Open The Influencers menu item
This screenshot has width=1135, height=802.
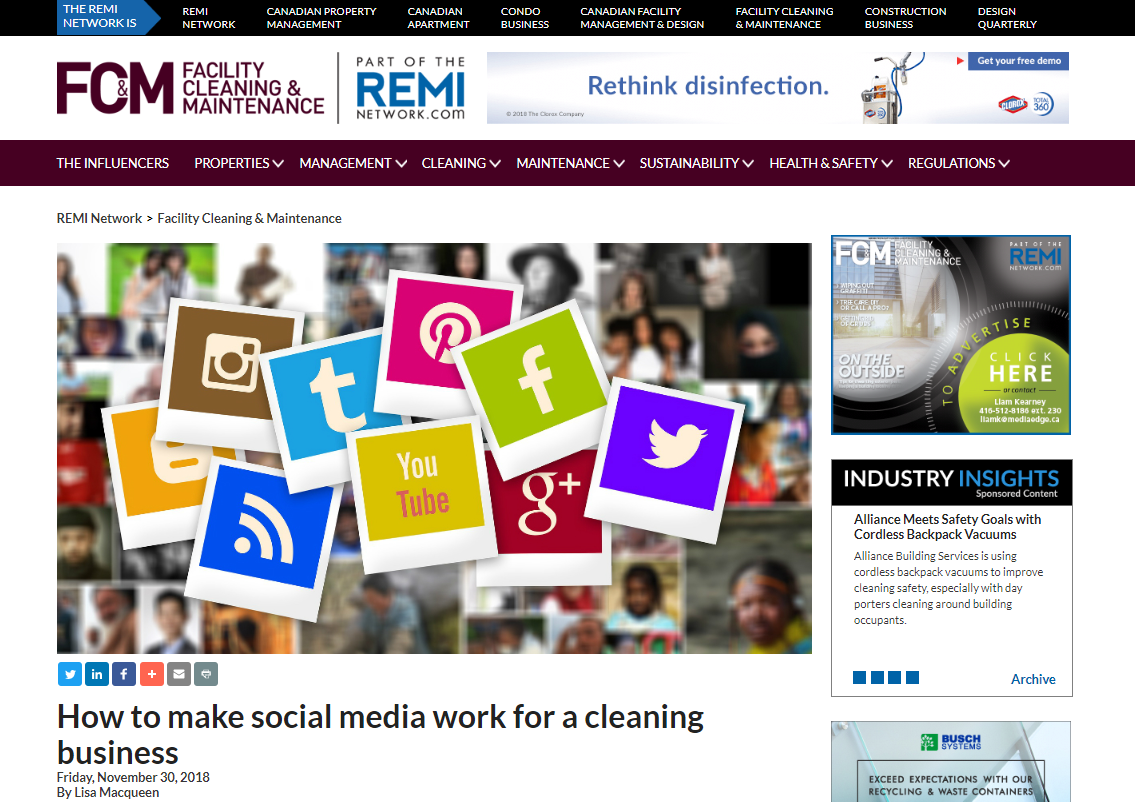[113, 164]
